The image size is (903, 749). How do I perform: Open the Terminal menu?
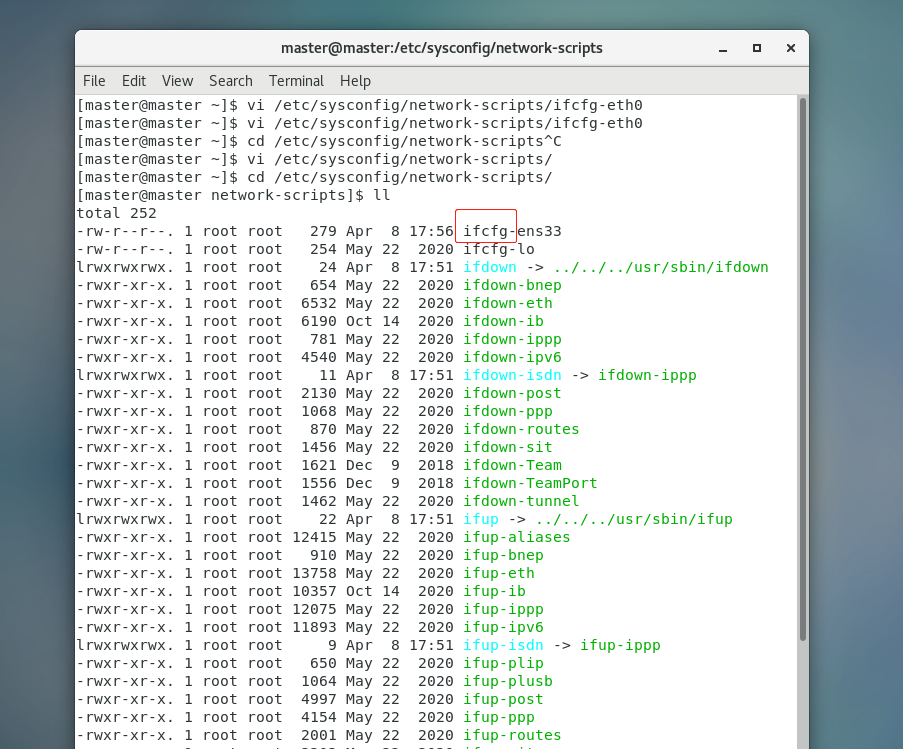(x=296, y=81)
